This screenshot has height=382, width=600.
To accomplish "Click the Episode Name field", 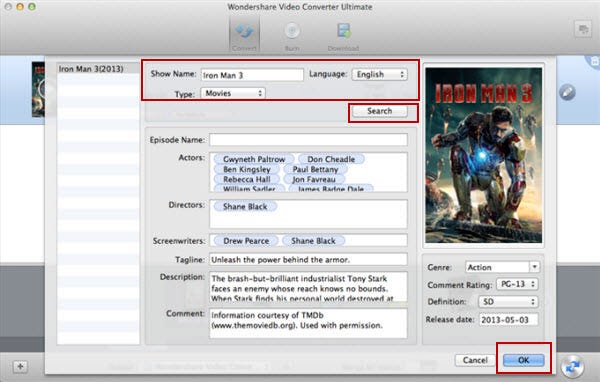I will tap(308, 140).
